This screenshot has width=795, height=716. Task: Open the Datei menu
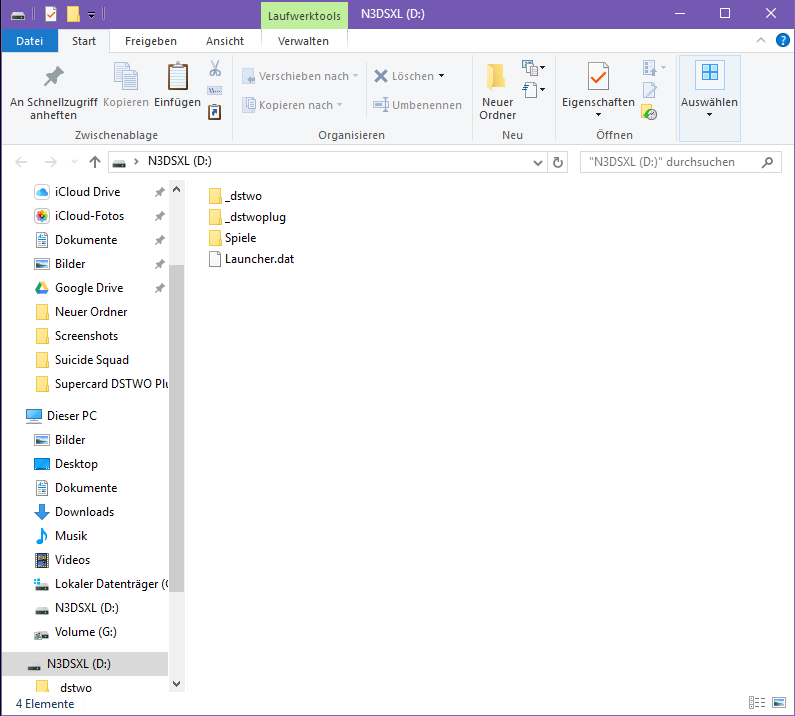pos(29,41)
